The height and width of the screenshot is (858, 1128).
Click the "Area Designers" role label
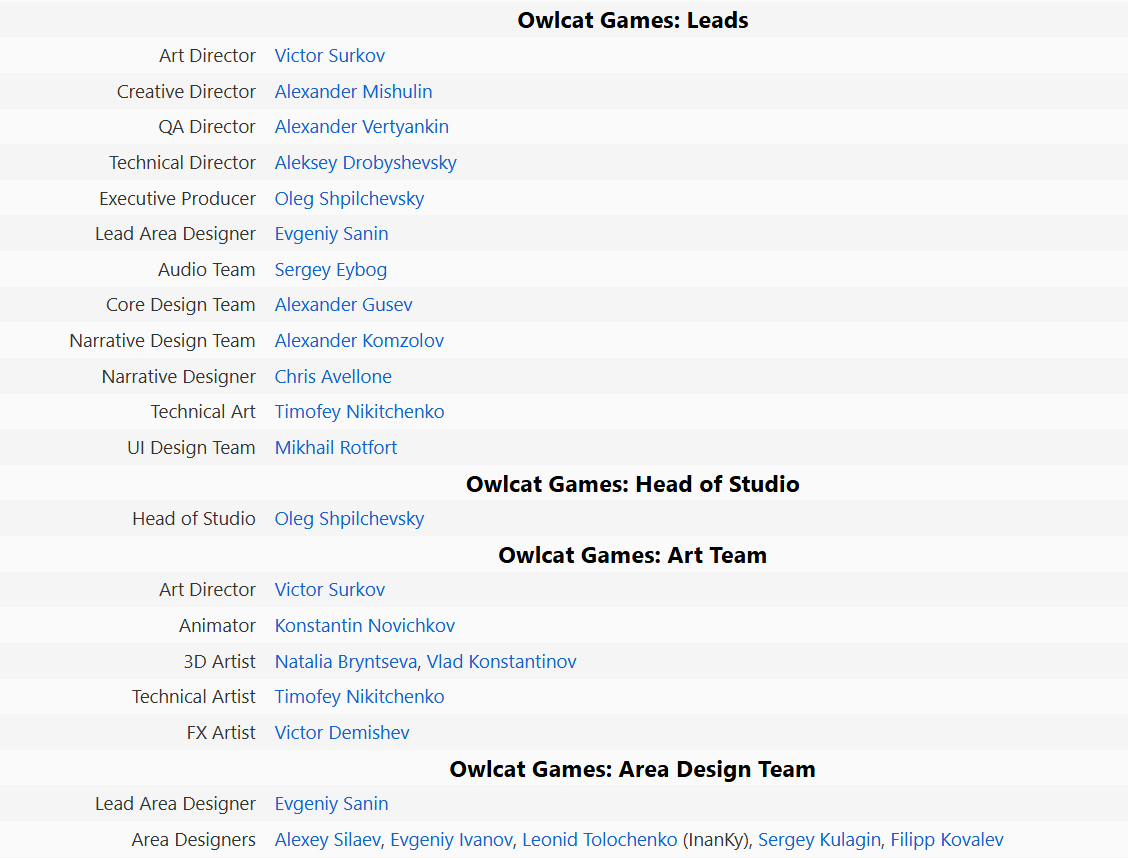[x=194, y=840]
